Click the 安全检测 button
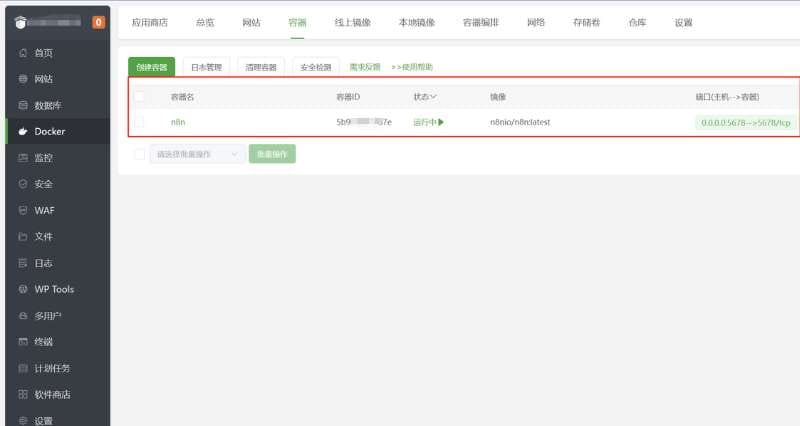800x426 pixels. 316,67
